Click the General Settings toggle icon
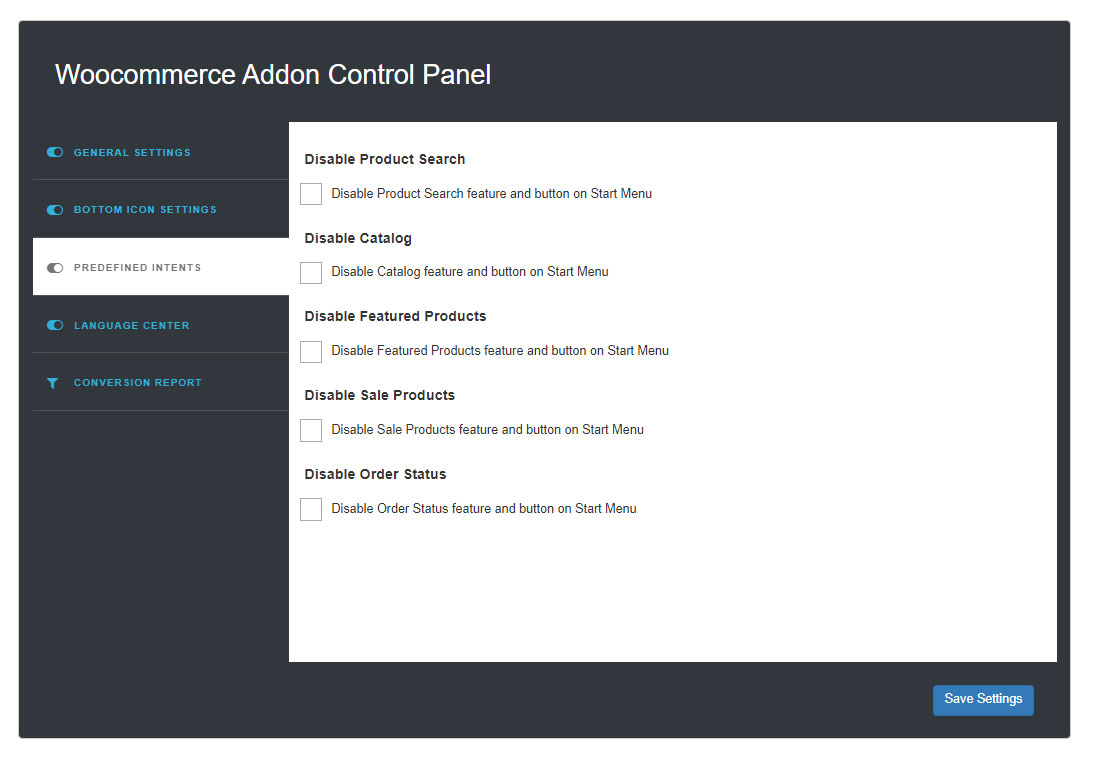 [55, 152]
